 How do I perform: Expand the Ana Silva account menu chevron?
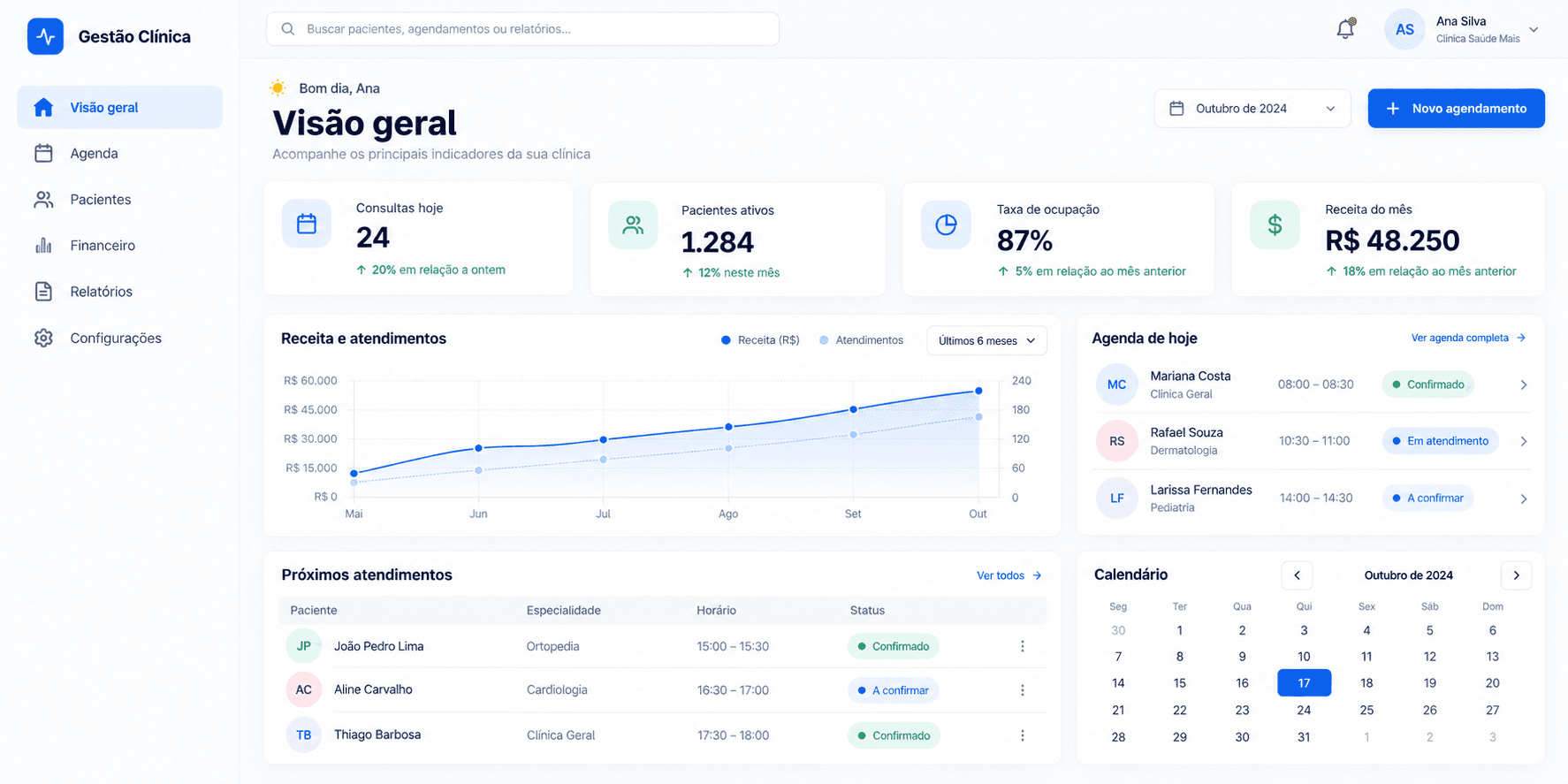pyautogui.click(x=1534, y=29)
